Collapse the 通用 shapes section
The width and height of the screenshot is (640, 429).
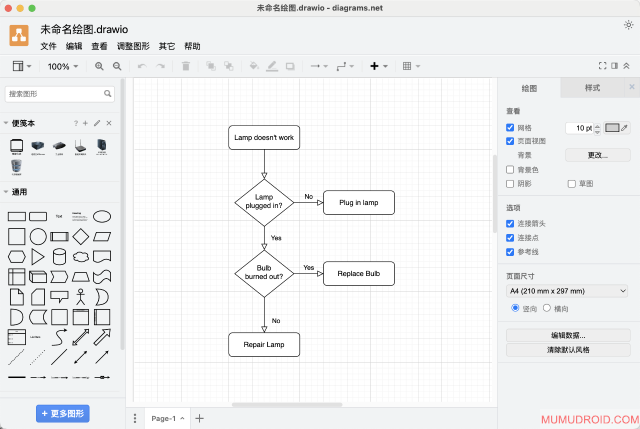click(20, 192)
